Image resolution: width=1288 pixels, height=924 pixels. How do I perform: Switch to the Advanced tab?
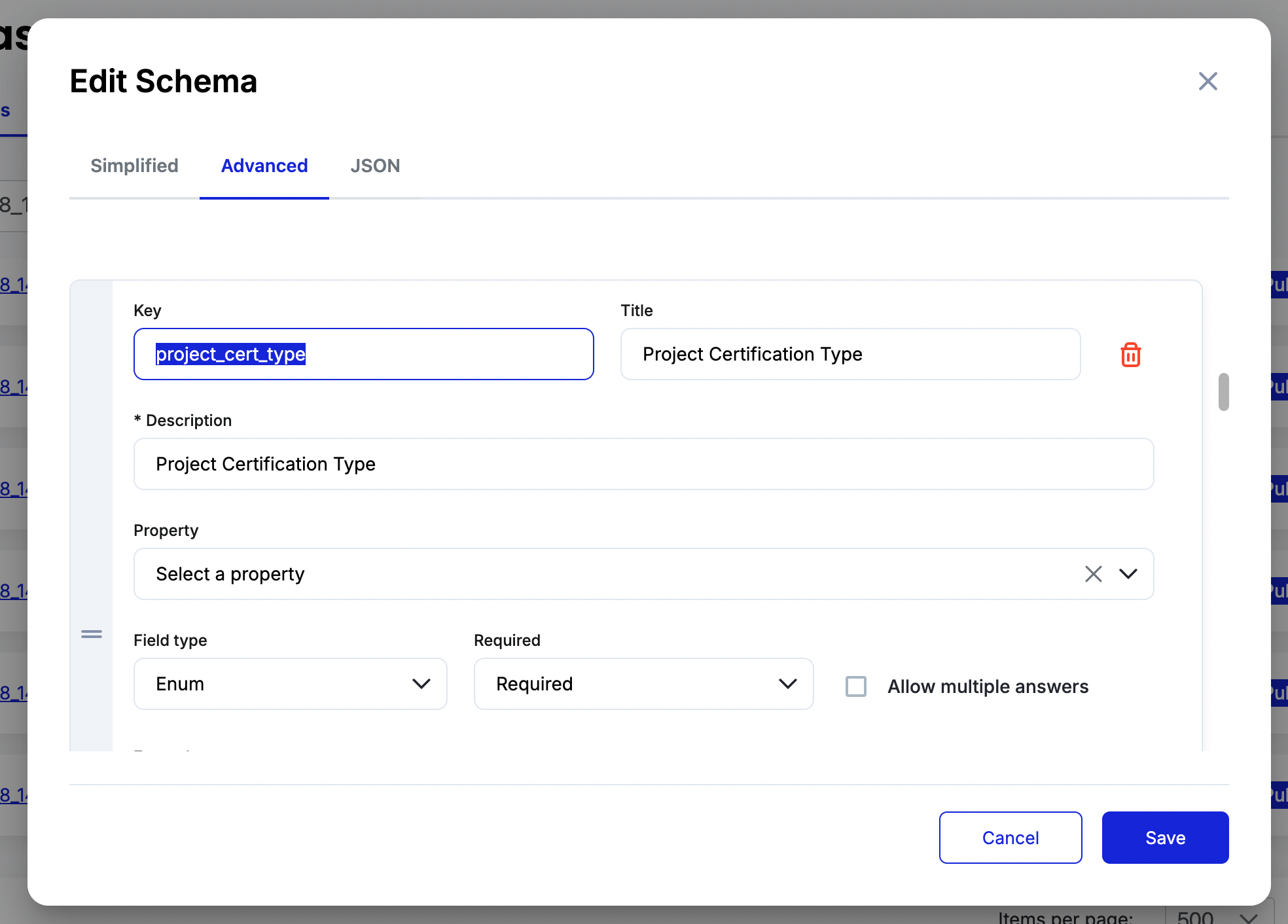coord(264,166)
